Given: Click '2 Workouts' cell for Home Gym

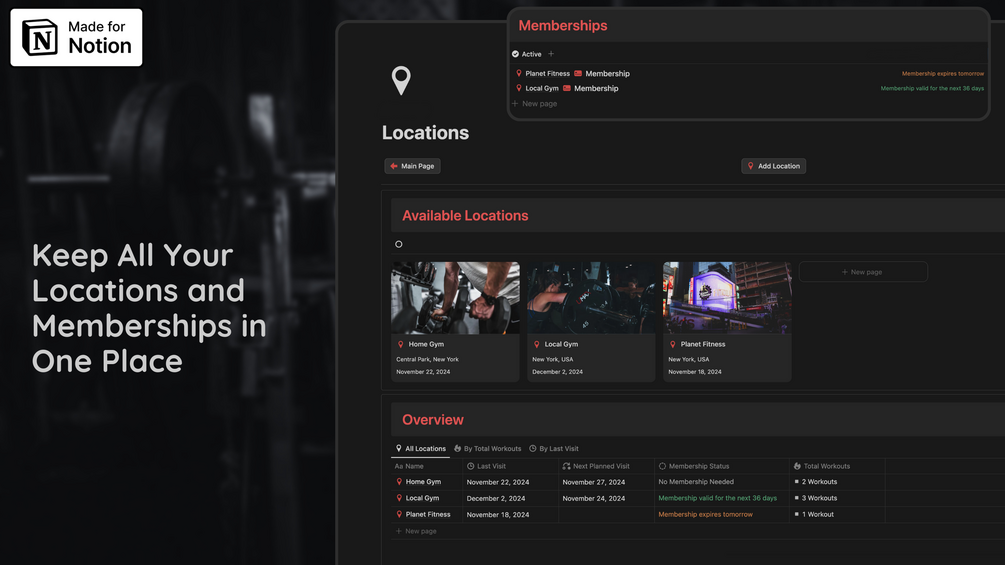Looking at the screenshot, I should pos(837,482).
